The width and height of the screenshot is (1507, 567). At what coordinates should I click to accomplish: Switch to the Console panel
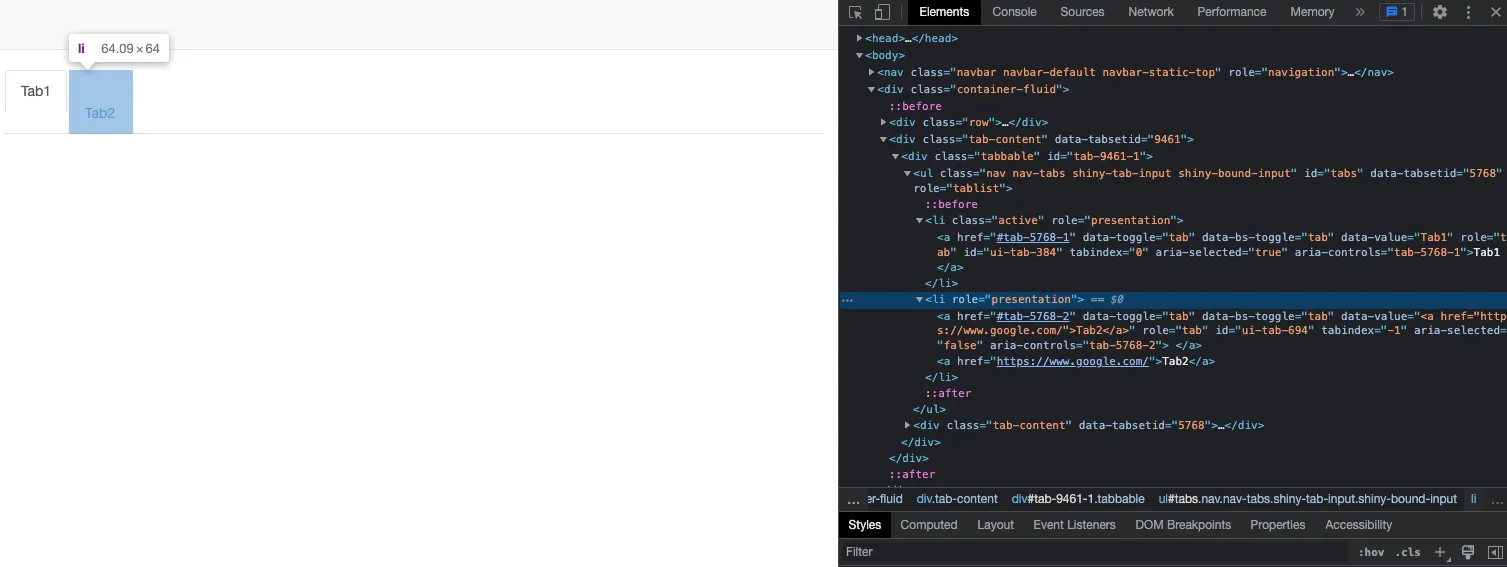[1014, 12]
